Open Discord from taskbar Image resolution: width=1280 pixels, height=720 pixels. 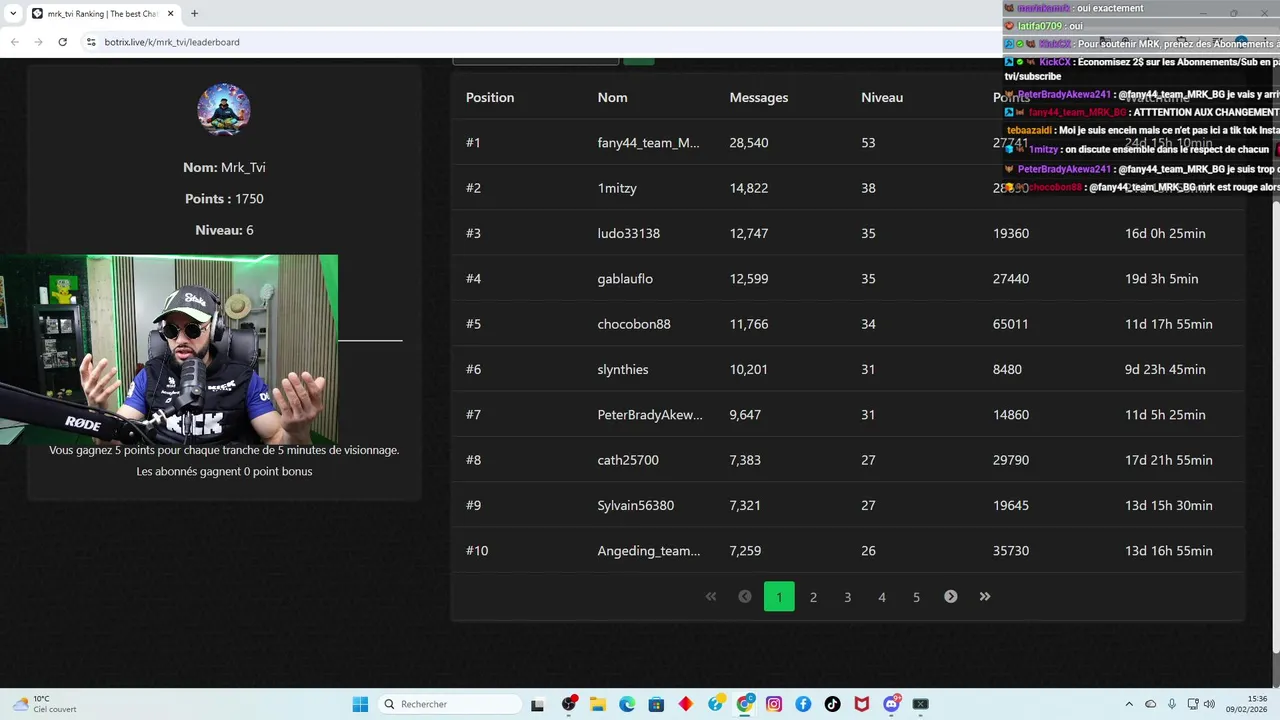891,704
